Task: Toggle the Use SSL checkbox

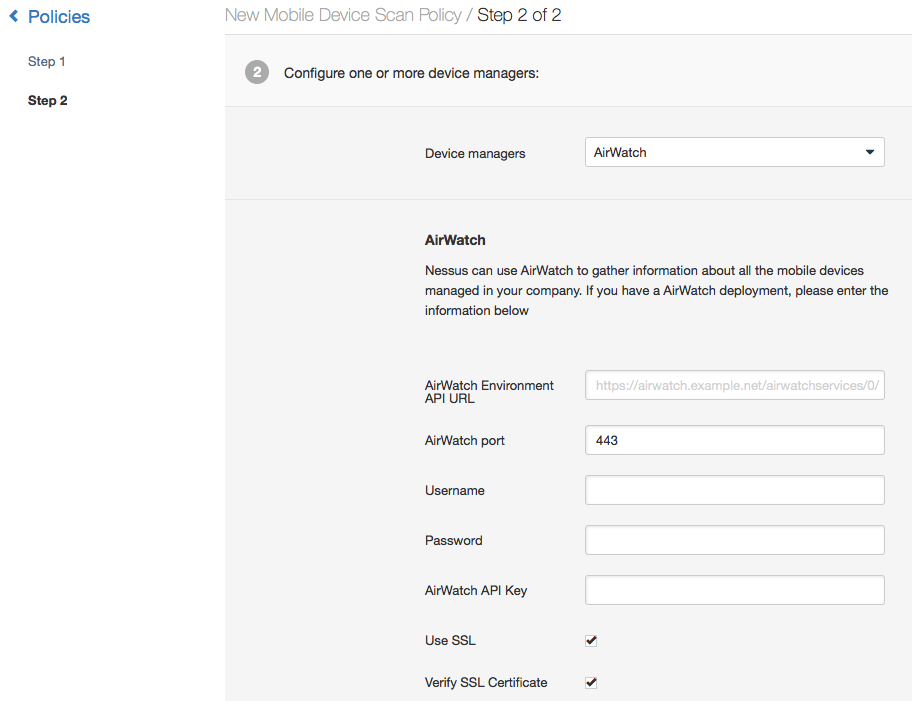Action: [591, 640]
